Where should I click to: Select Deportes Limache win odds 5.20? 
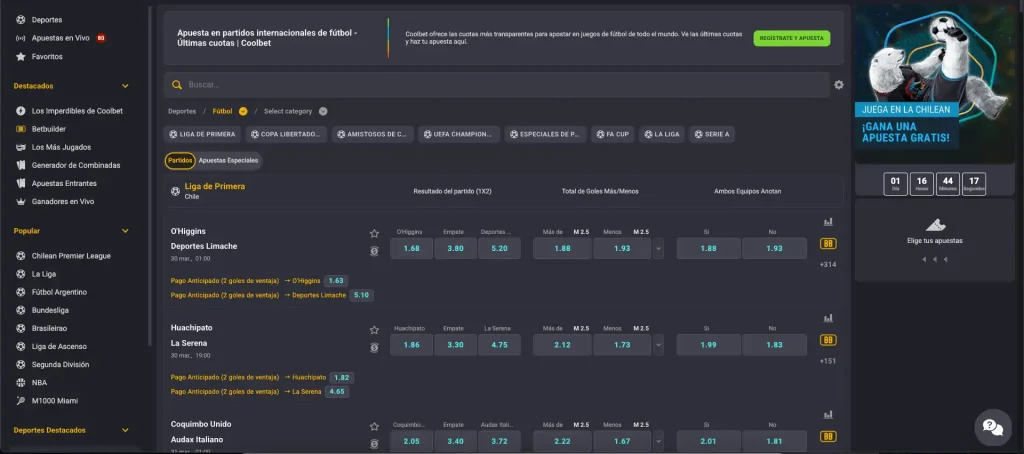coord(499,248)
